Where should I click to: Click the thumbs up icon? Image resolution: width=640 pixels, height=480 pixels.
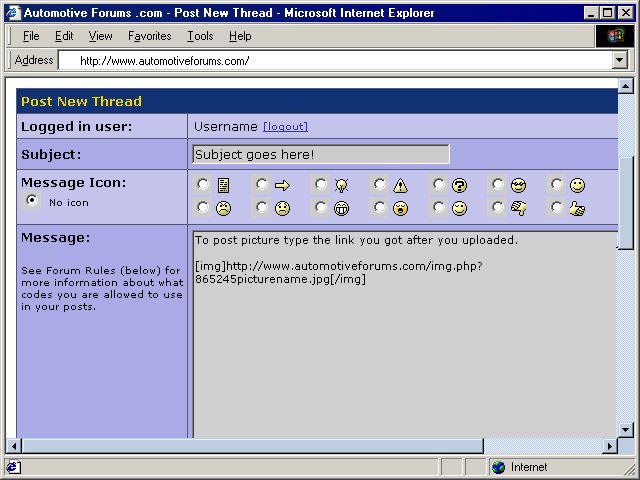pos(577,209)
